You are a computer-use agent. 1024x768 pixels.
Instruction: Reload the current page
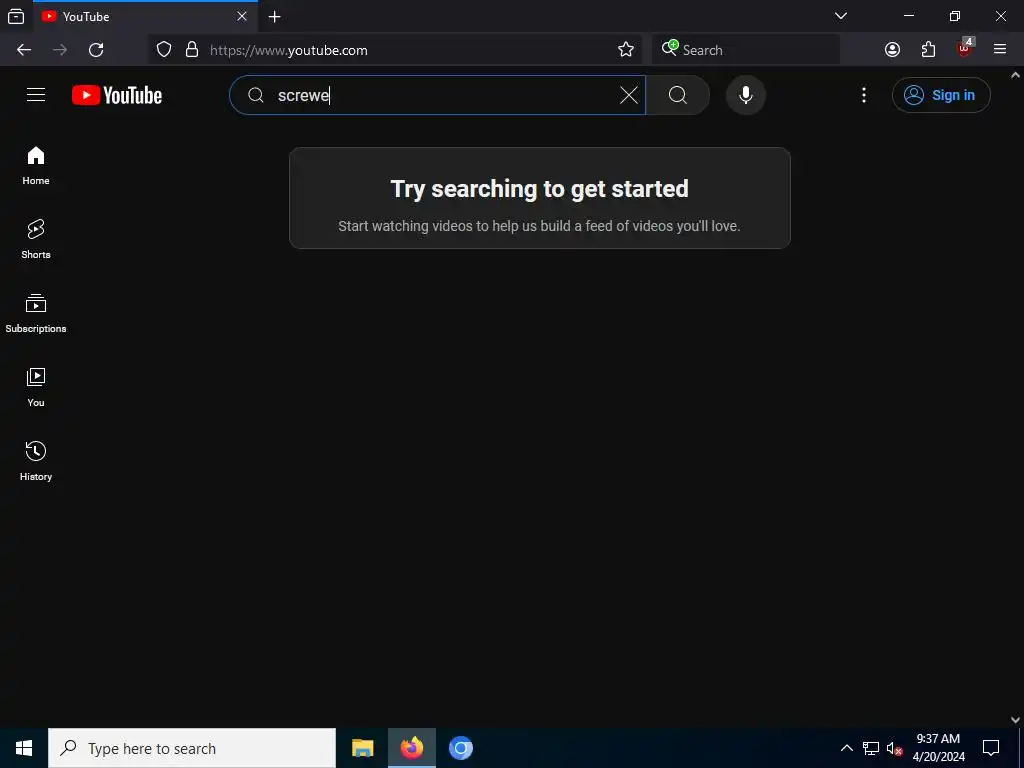(x=96, y=50)
